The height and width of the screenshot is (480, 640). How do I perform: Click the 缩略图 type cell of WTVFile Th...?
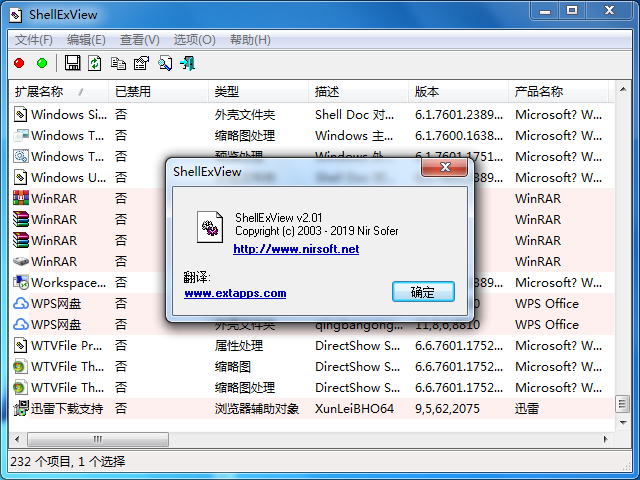233,367
